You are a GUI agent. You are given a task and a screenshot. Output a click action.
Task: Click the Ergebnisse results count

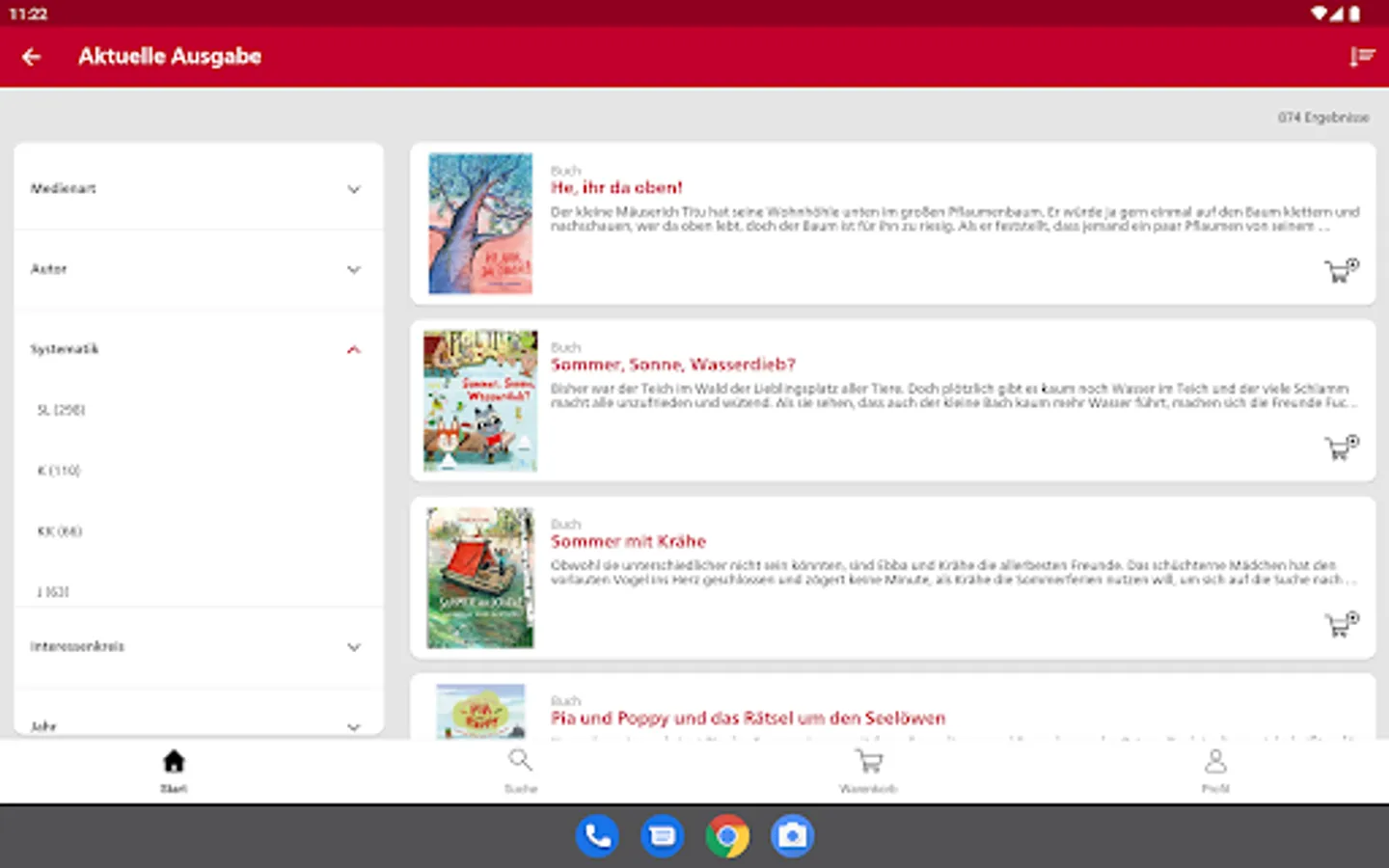[x=1323, y=118]
